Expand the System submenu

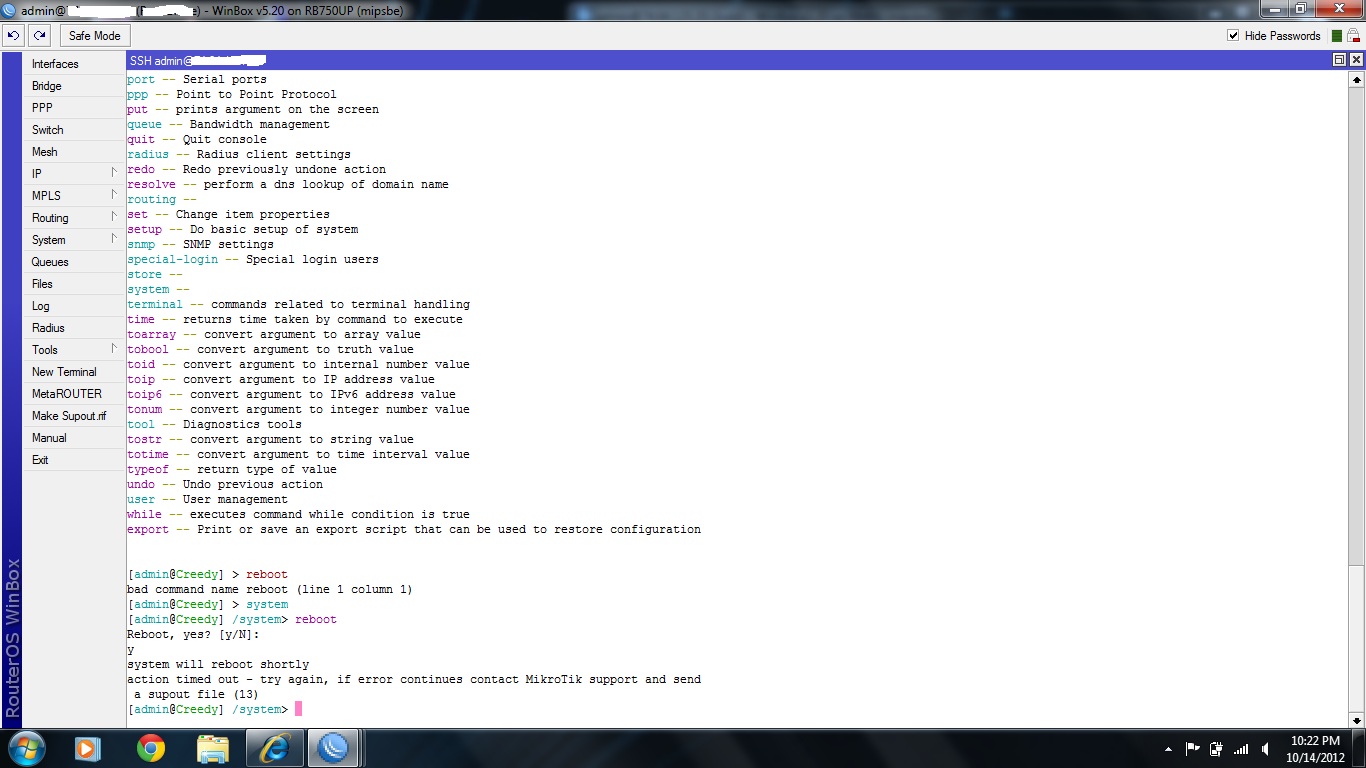(72, 240)
